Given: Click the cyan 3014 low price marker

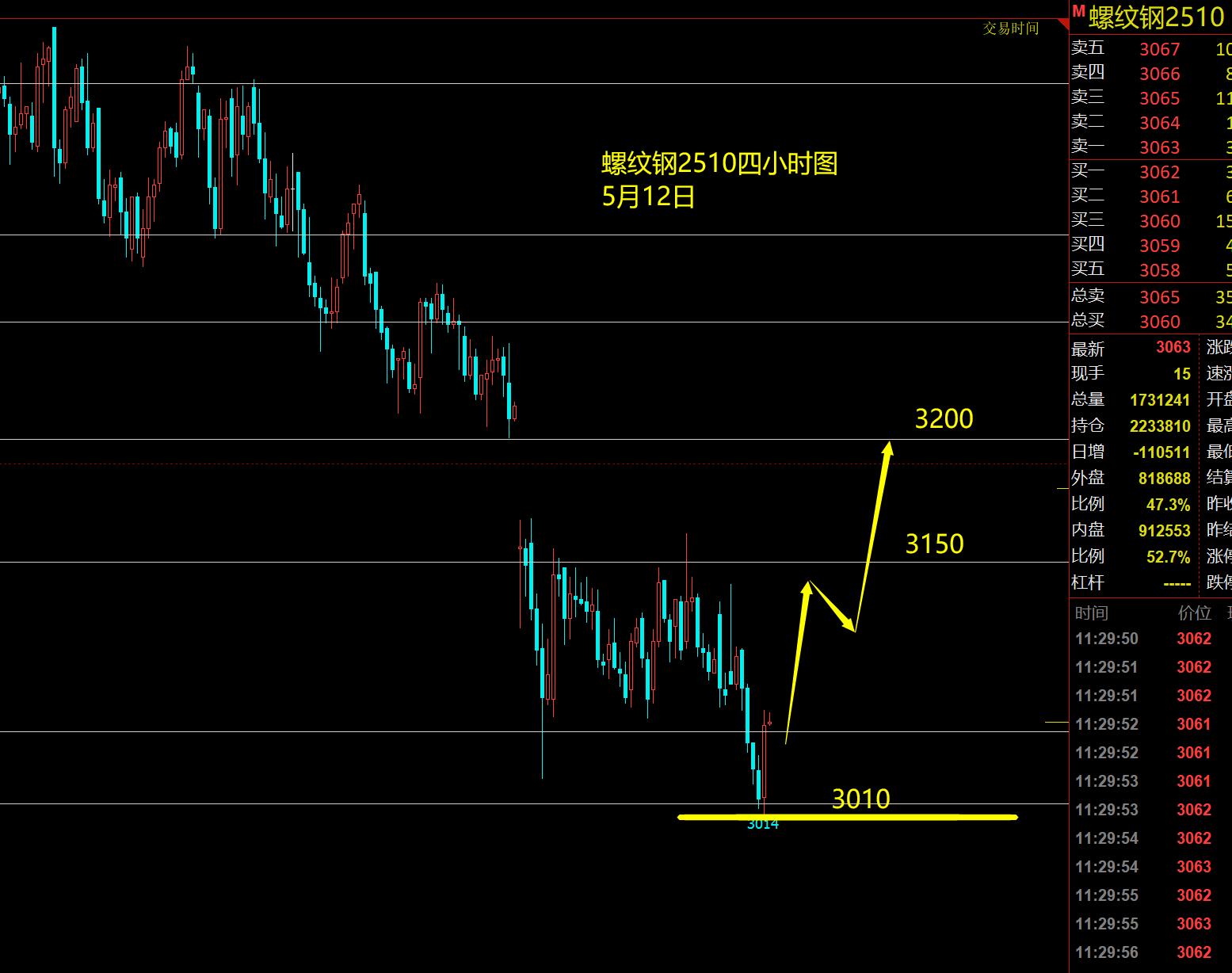Looking at the screenshot, I should pyautogui.click(x=762, y=825).
